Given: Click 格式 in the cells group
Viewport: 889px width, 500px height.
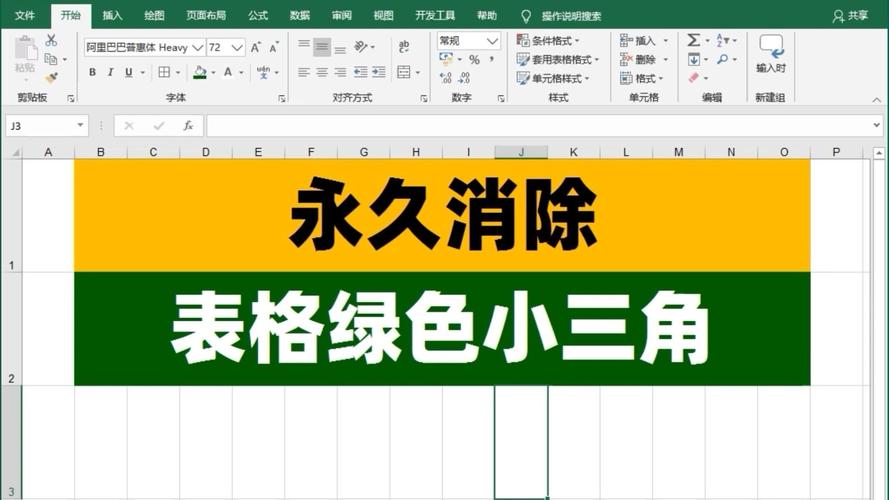Looking at the screenshot, I should tap(641, 78).
